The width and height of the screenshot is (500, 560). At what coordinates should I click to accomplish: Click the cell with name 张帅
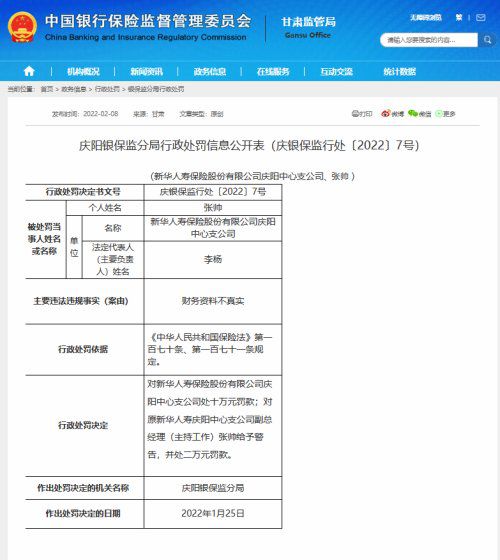pos(213,208)
